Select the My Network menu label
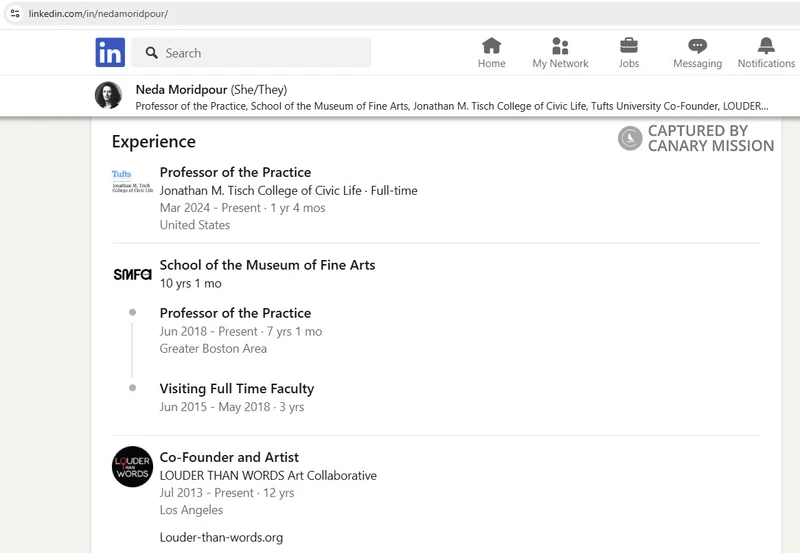The height and width of the screenshot is (553, 800). click(x=560, y=63)
